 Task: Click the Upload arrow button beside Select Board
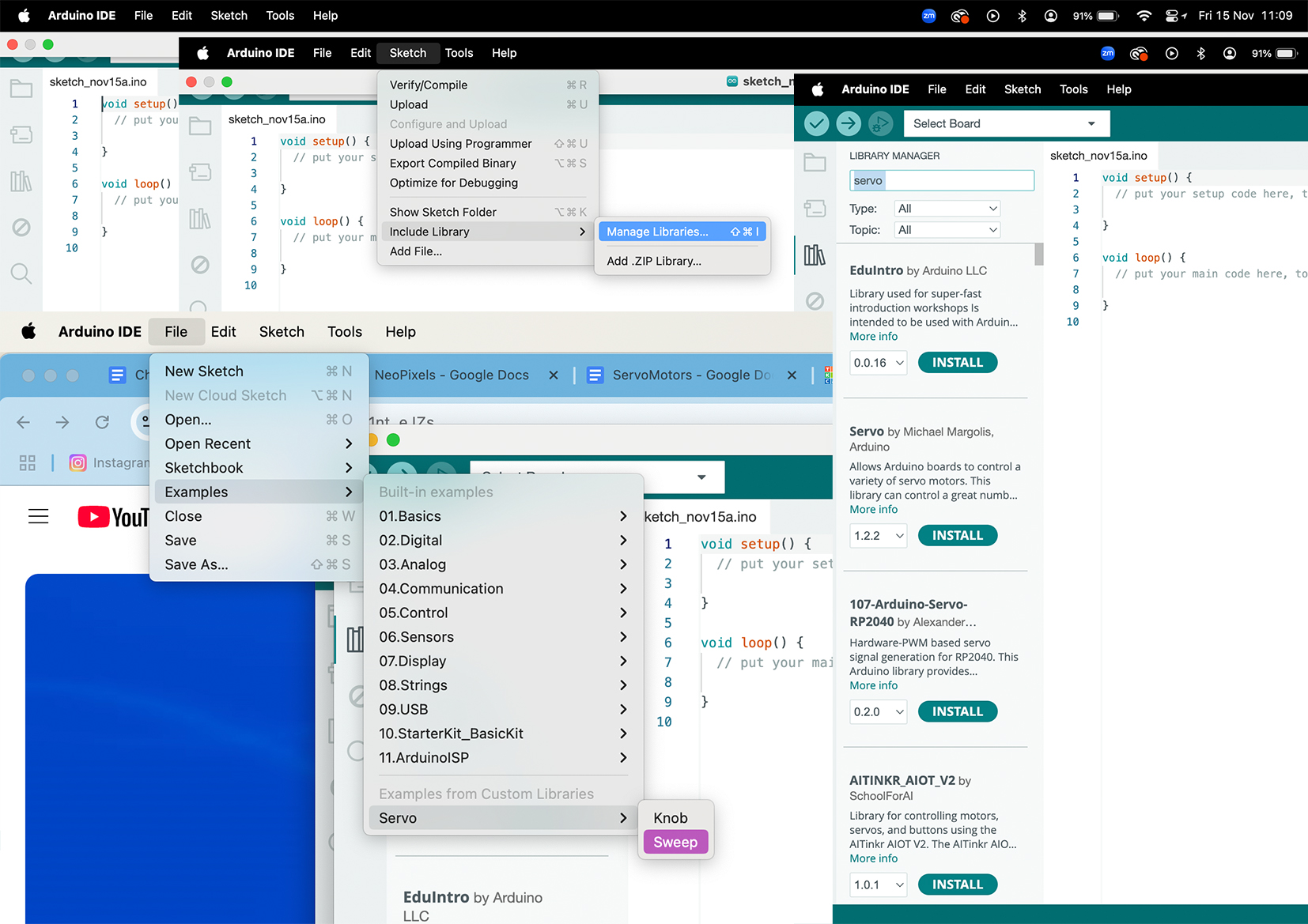pyautogui.click(x=849, y=123)
